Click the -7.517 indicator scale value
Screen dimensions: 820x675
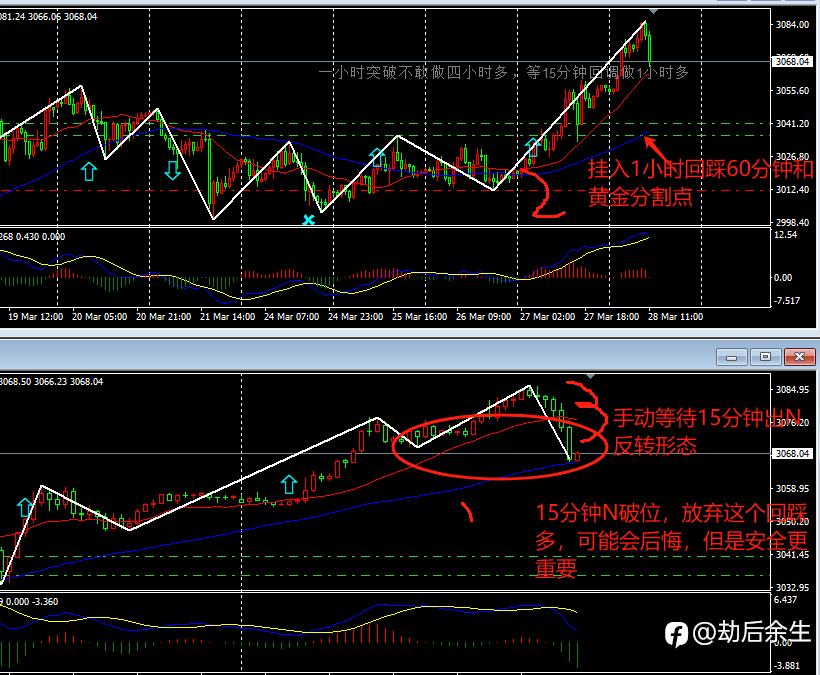coord(787,301)
